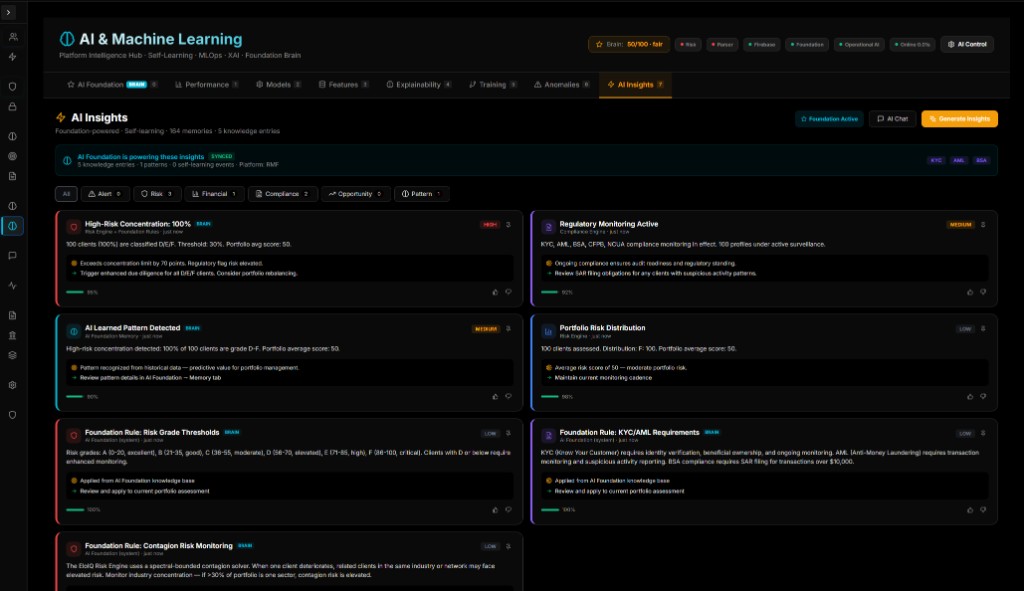Click the Generate Insights button

959,119
